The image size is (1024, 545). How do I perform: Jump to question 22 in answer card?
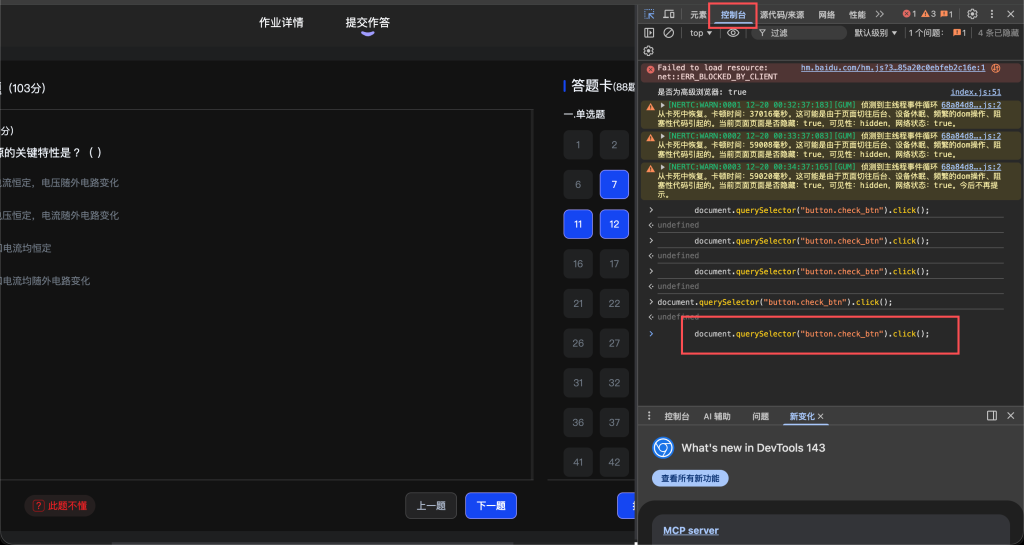tap(614, 304)
